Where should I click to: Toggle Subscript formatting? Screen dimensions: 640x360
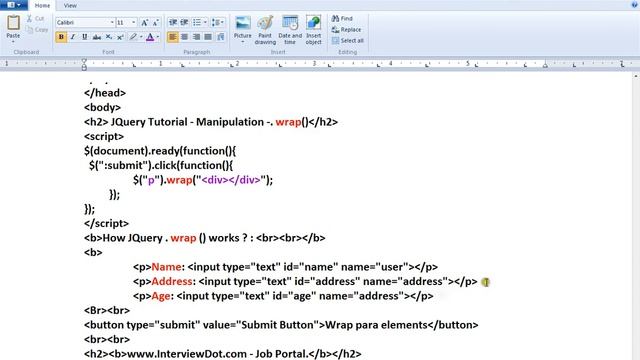coord(109,37)
